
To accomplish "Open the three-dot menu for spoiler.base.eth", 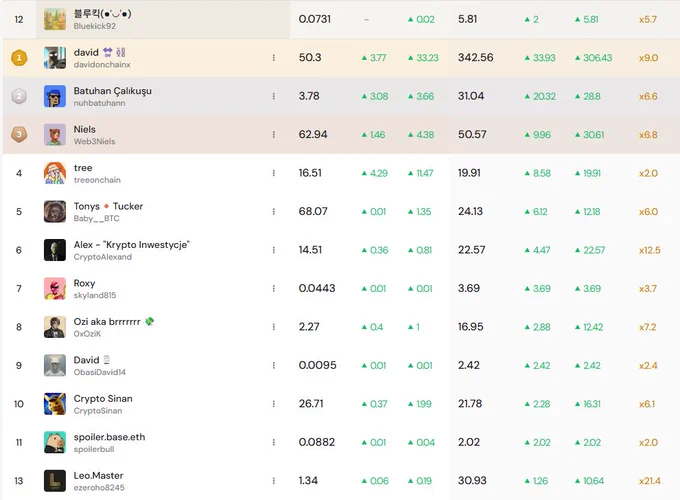I will 274,442.
